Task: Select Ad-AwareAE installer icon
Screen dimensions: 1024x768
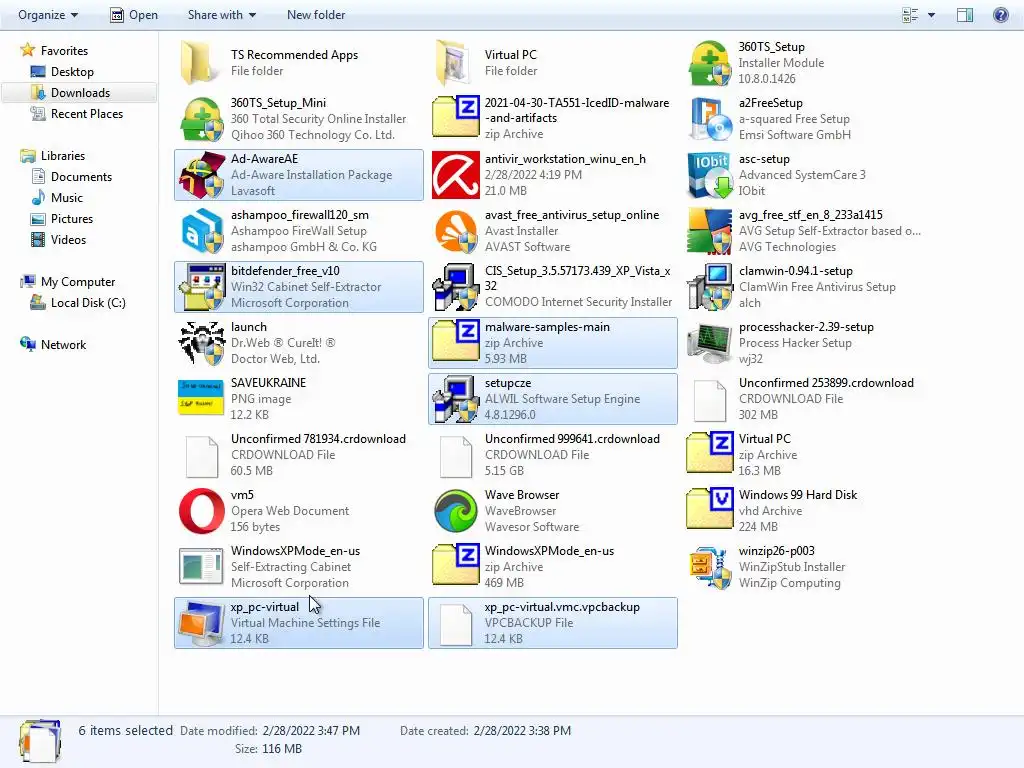Action: tap(202, 175)
